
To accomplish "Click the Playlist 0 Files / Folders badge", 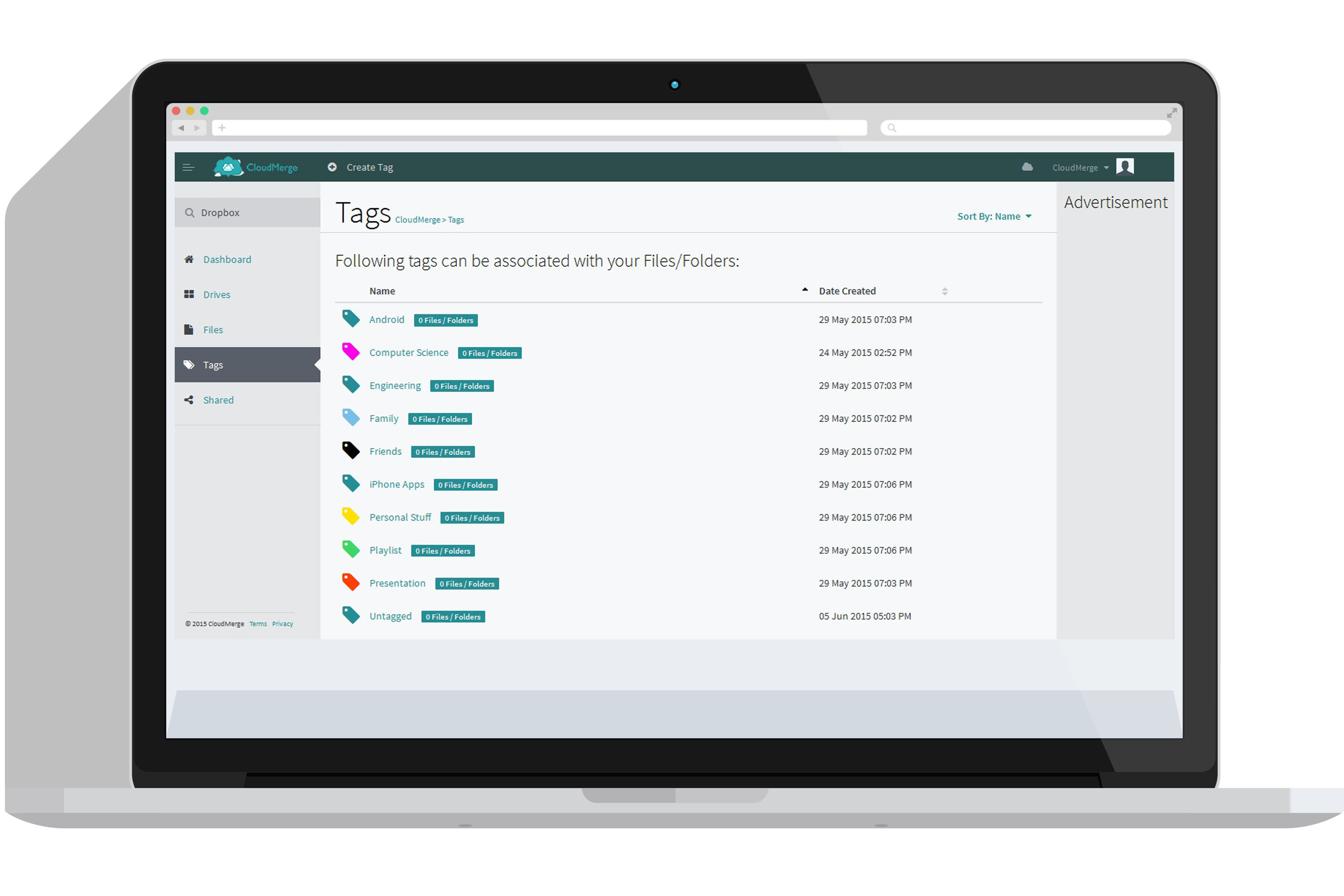I will 443,551.
